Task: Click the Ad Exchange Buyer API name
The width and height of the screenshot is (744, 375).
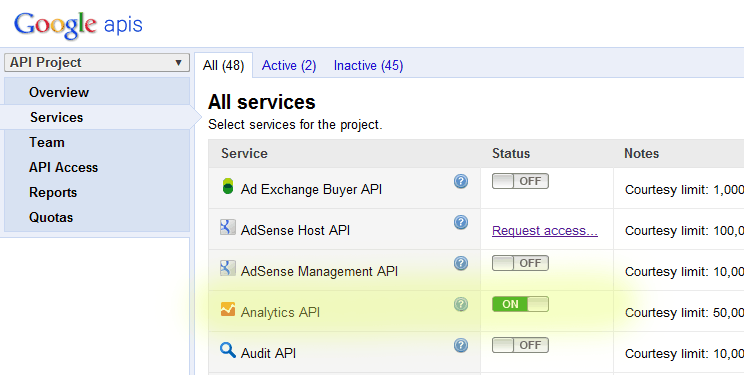Action: tap(311, 189)
